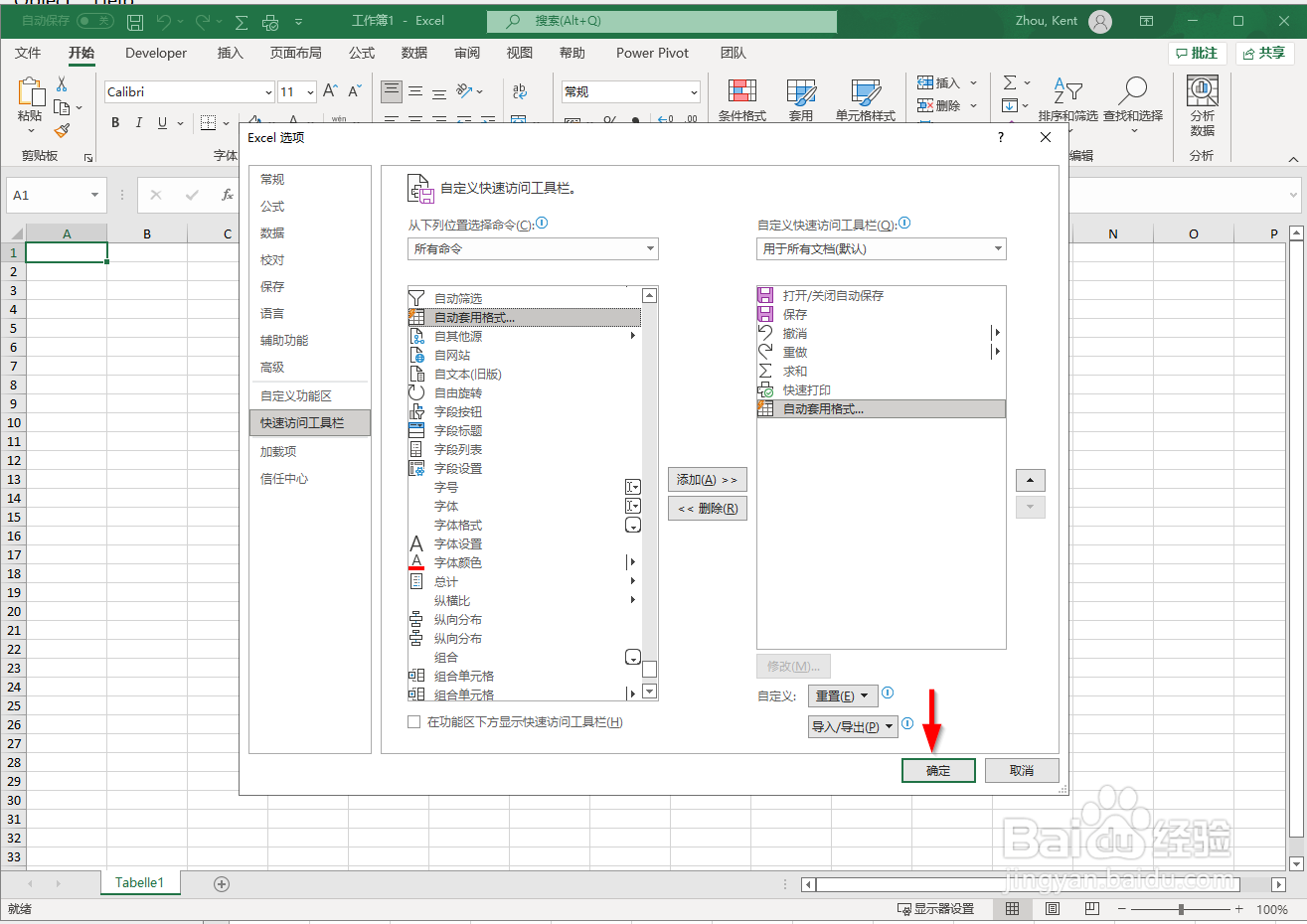The width and height of the screenshot is (1307, 924).
Task: Select 高级 in options sidebar
Action: pyautogui.click(x=310, y=367)
